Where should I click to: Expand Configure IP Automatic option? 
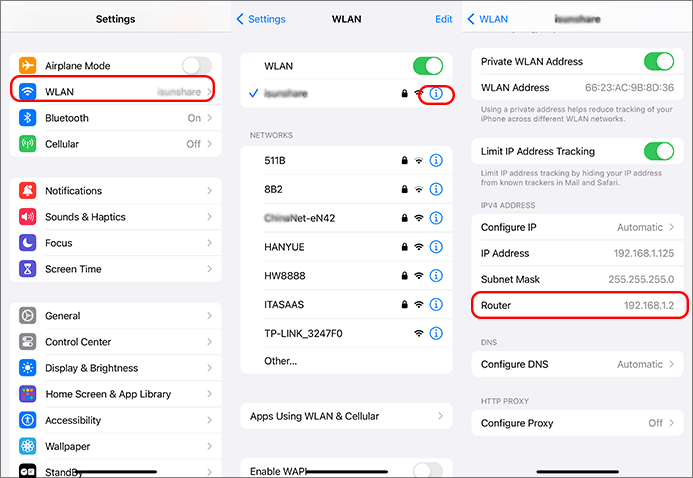click(577, 227)
